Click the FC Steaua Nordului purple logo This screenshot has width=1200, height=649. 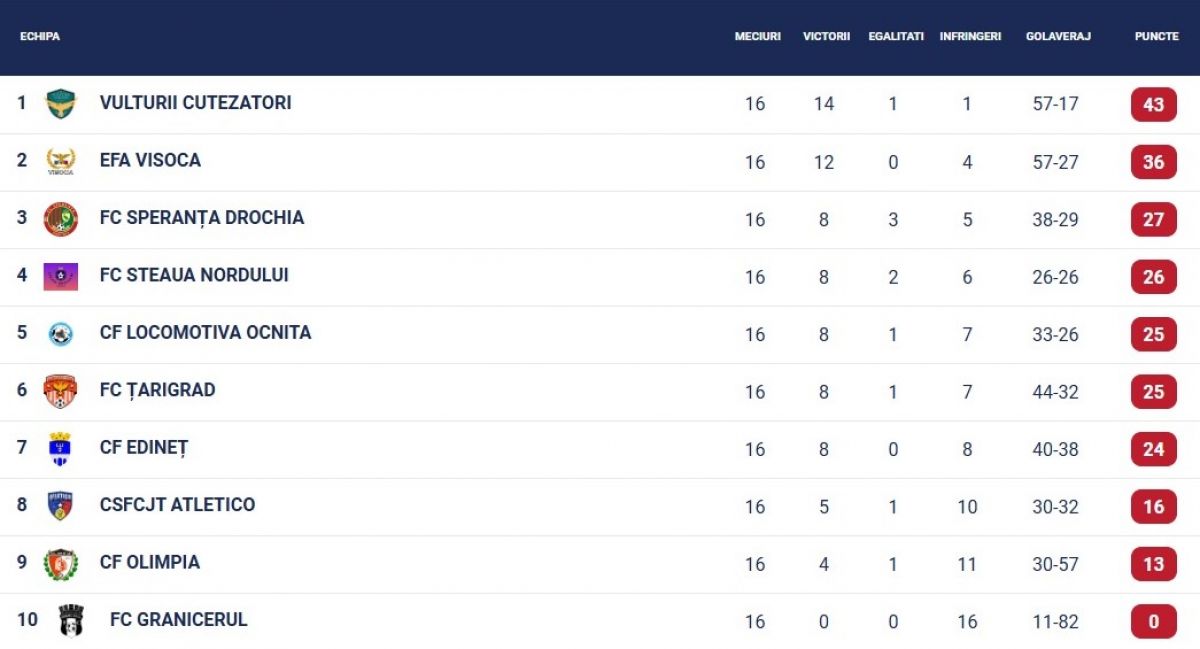click(x=61, y=276)
